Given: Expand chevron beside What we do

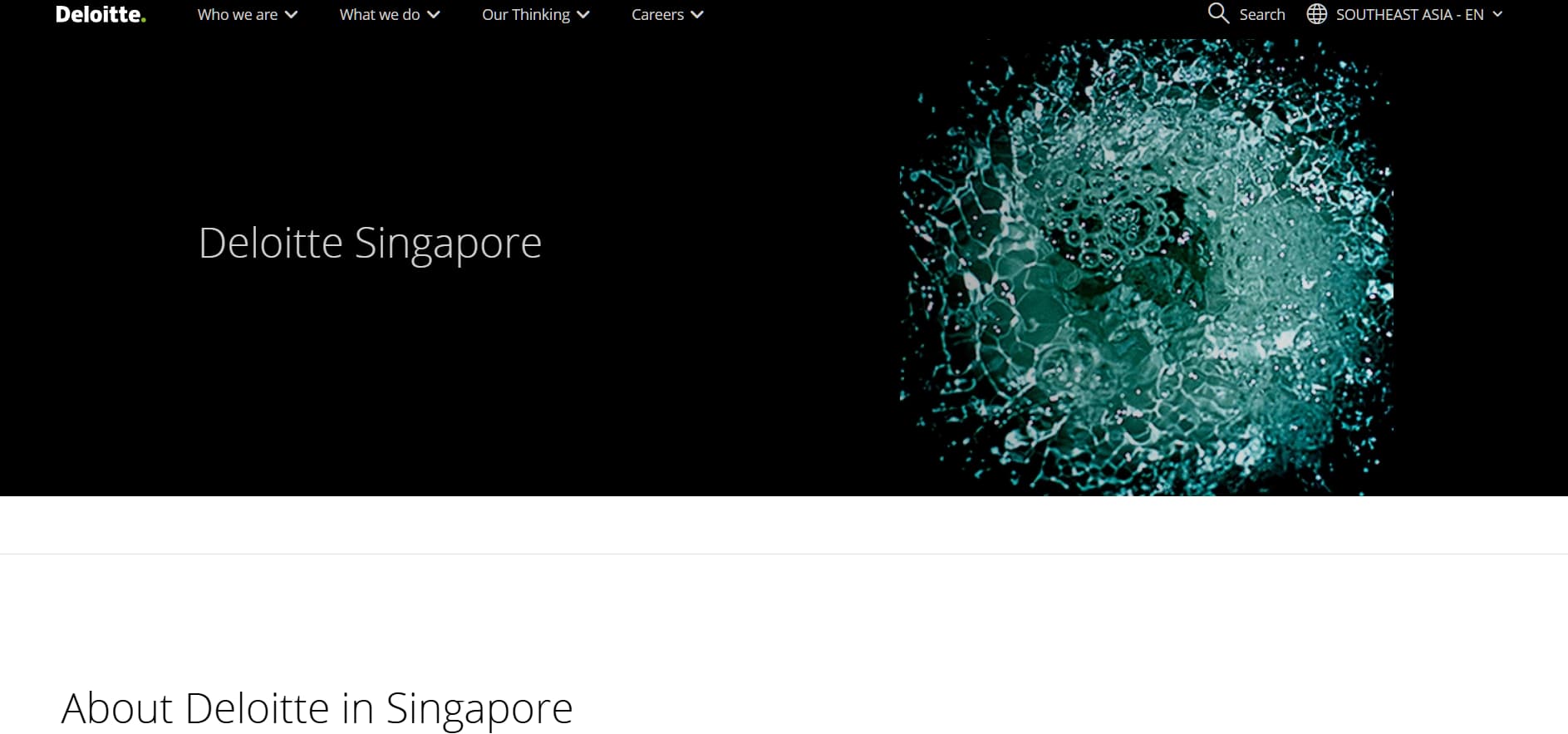Looking at the screenshot, I should 433,15.
